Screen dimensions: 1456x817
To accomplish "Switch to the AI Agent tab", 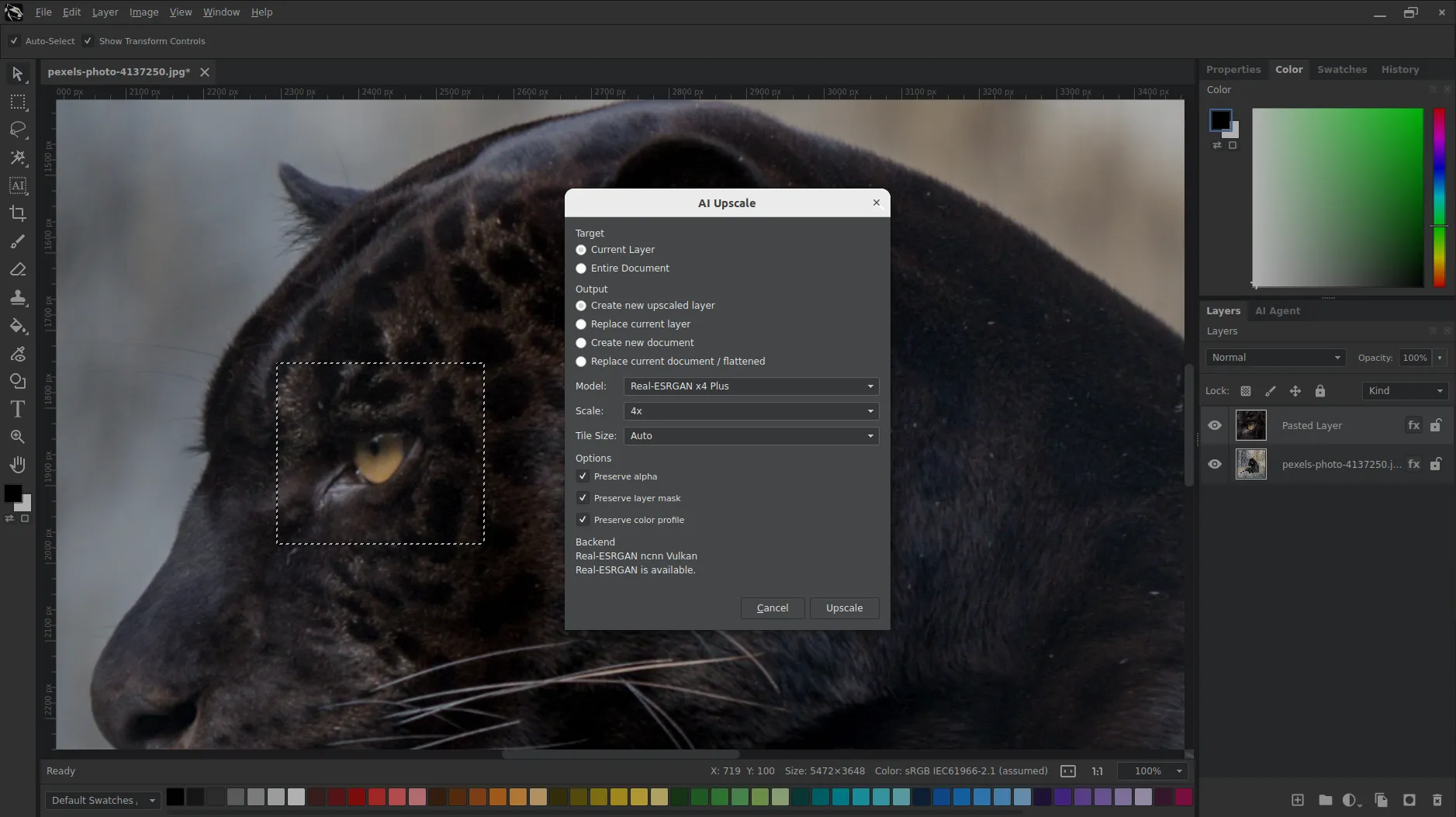I will [x=1278, y=311].
